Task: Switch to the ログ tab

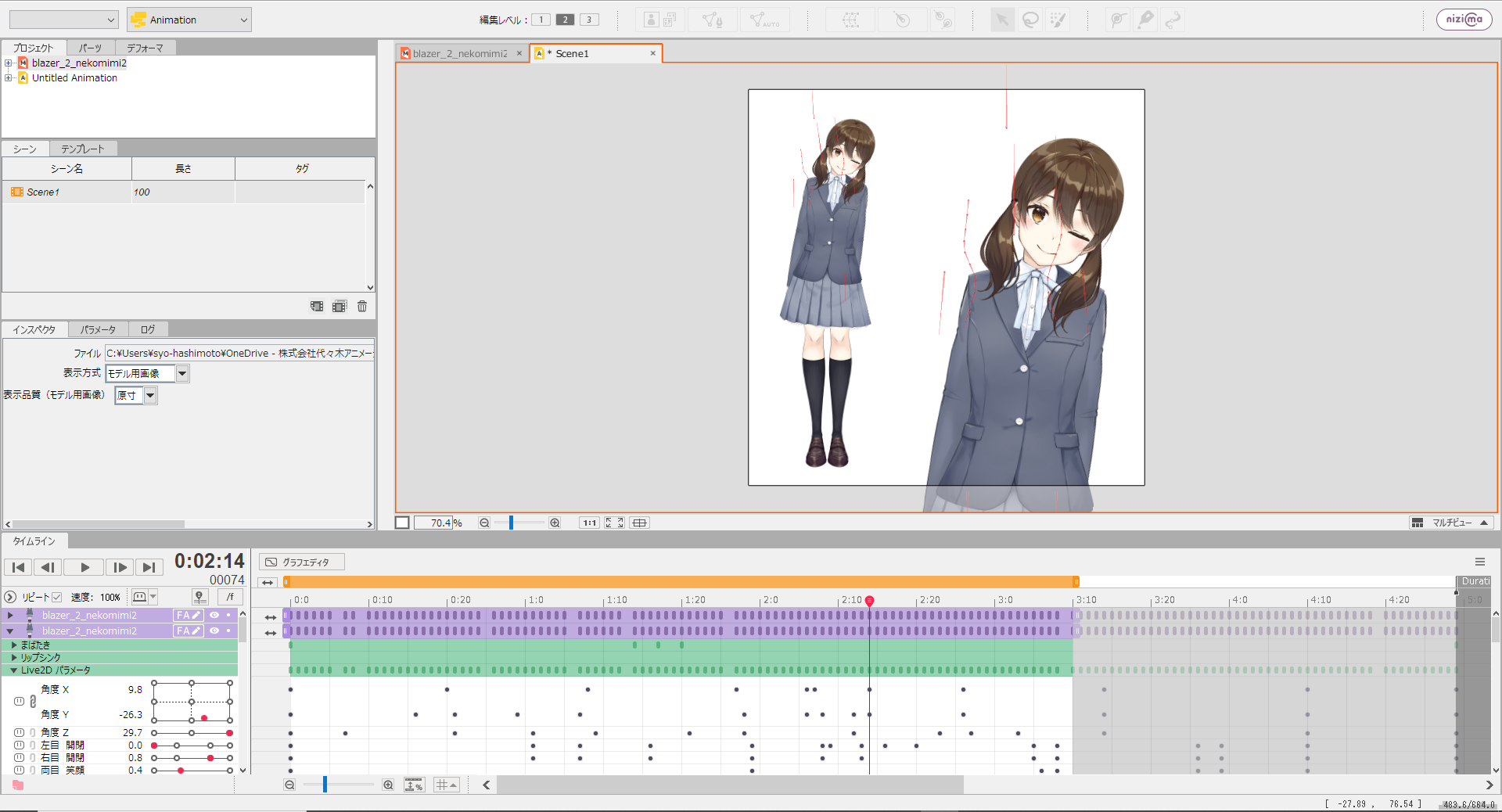Action: click(x=148, y=329)
